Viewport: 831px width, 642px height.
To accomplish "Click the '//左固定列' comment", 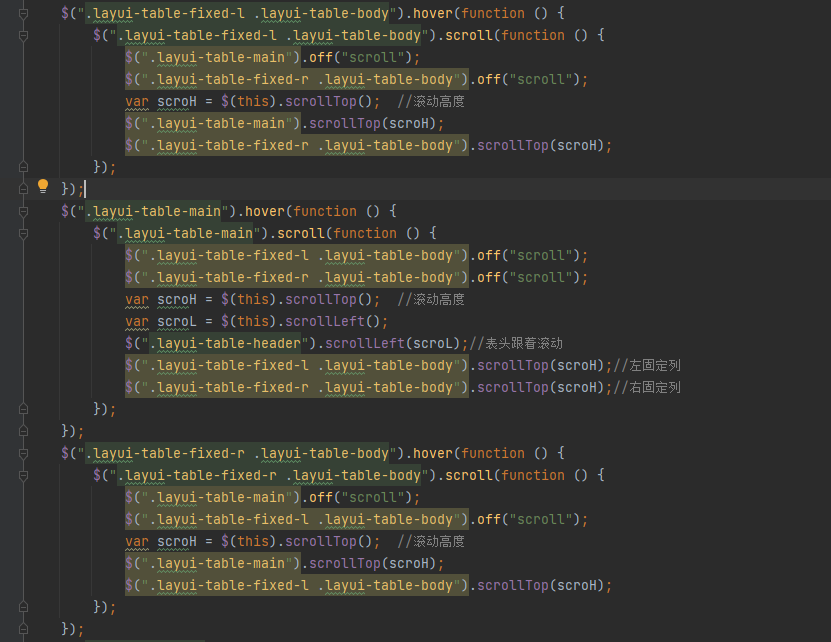I will click(x=647, y=366).
